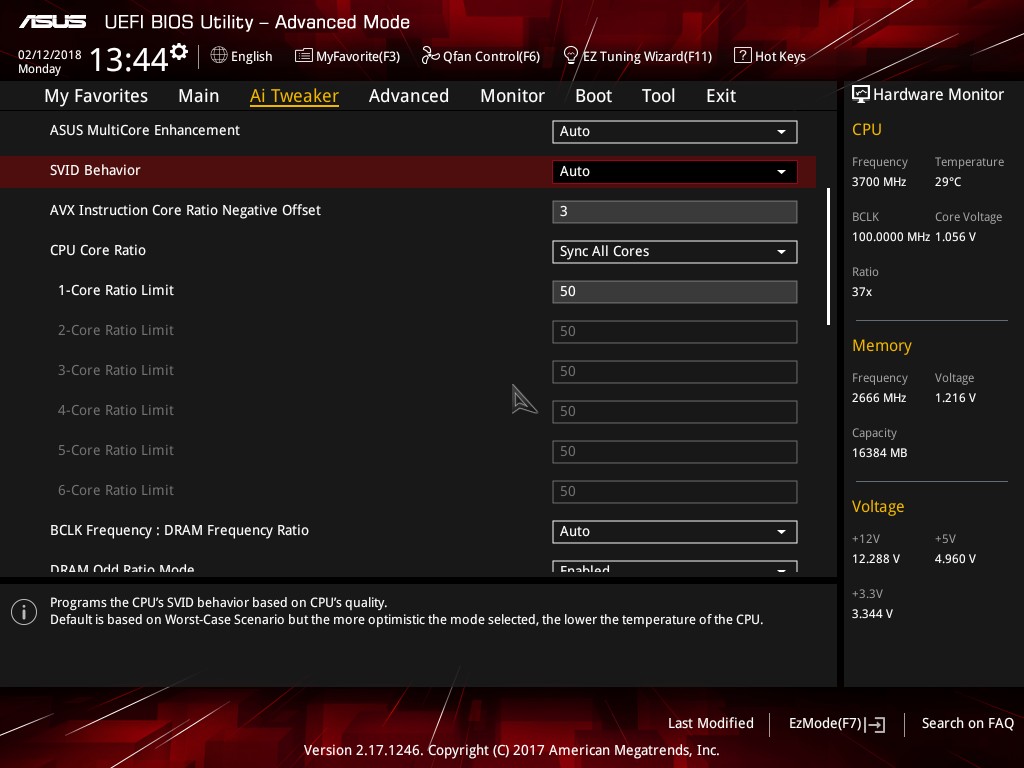This screenshot has height=768, width=1024.
Task: Open the My Favorites tab
Action: [96, 96]
